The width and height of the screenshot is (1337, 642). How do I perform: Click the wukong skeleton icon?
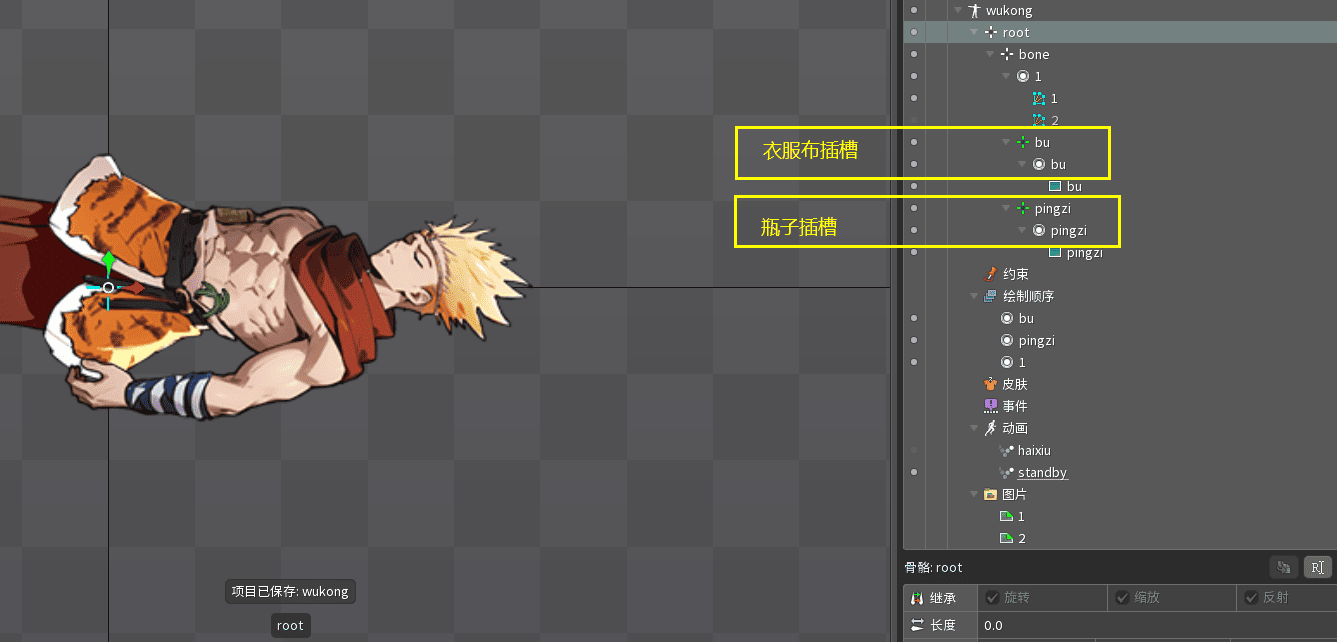click(973, 10)
